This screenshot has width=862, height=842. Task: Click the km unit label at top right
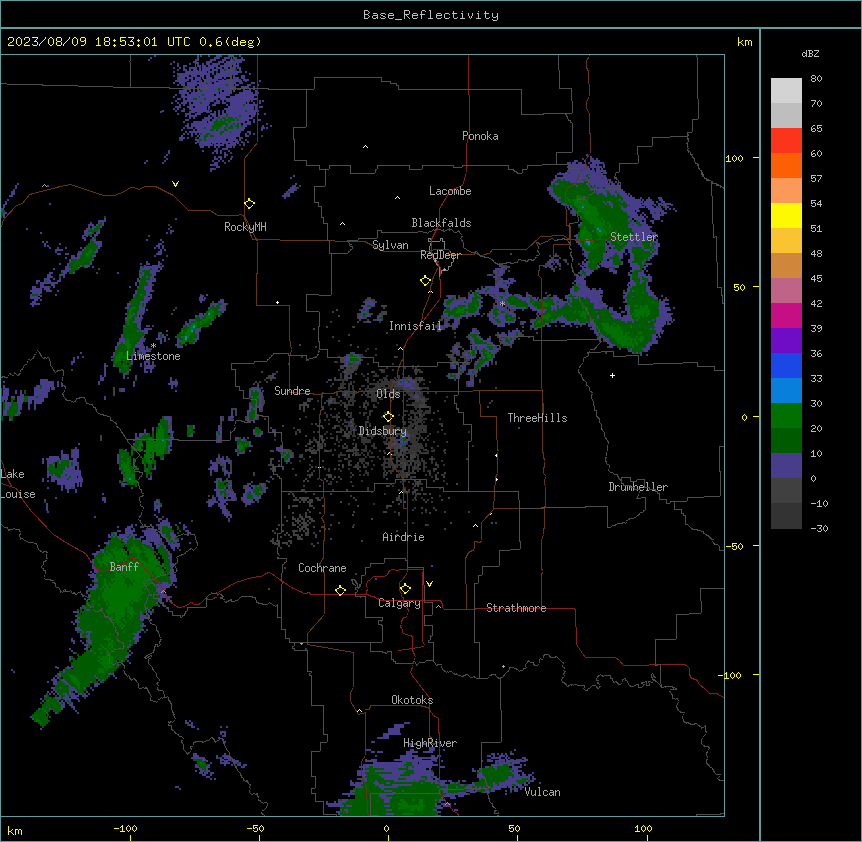(x=744, y=42)
